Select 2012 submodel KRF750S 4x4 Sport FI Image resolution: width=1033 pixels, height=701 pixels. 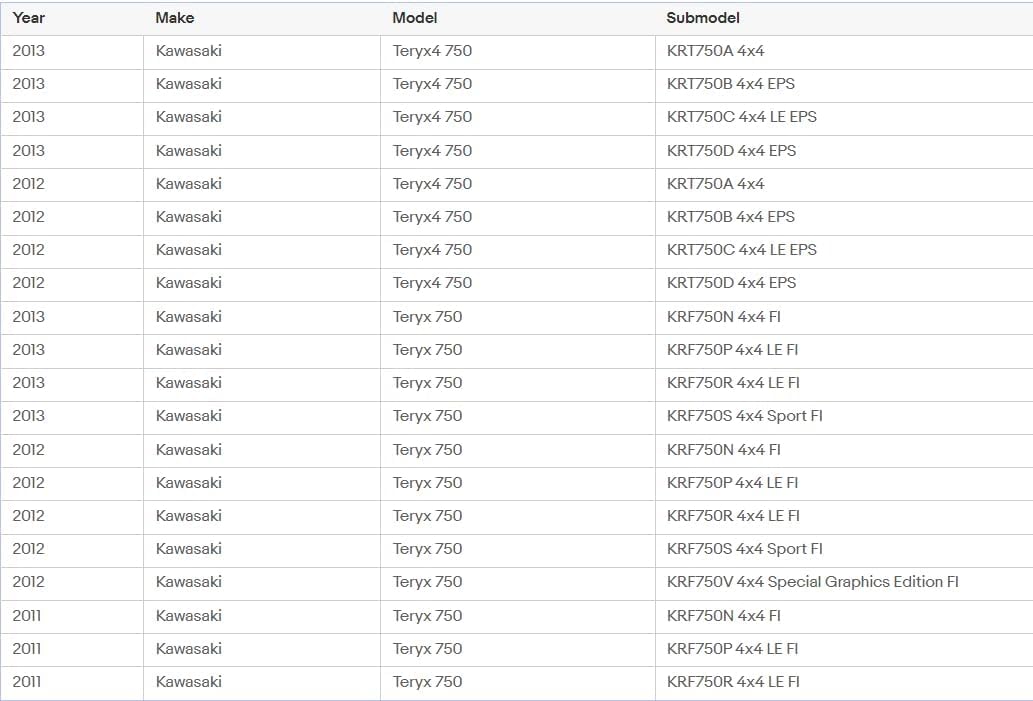744,549
